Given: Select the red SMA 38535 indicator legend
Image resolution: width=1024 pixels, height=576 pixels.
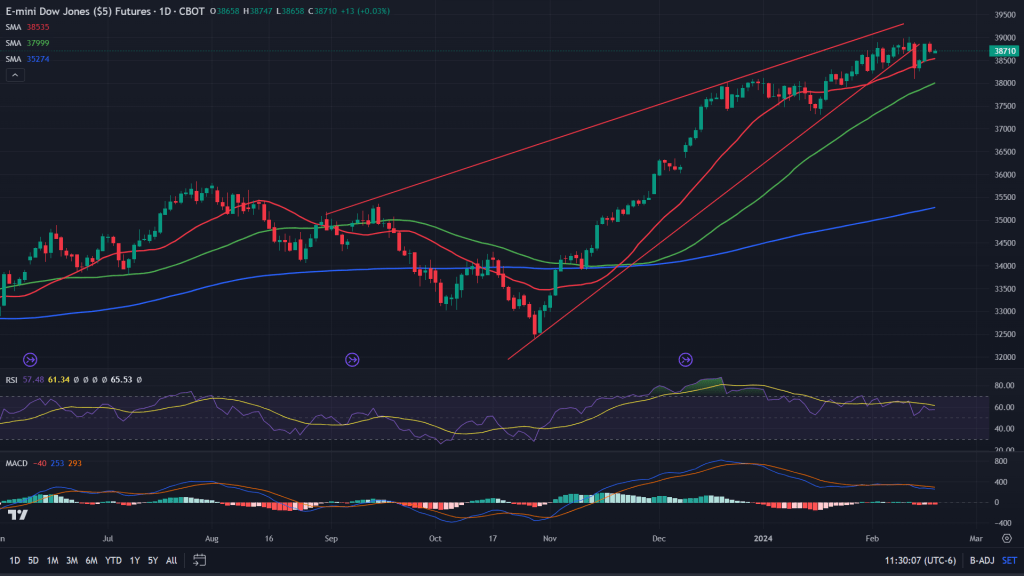Looking at the screenshot, I should click(x=26, y=28).
